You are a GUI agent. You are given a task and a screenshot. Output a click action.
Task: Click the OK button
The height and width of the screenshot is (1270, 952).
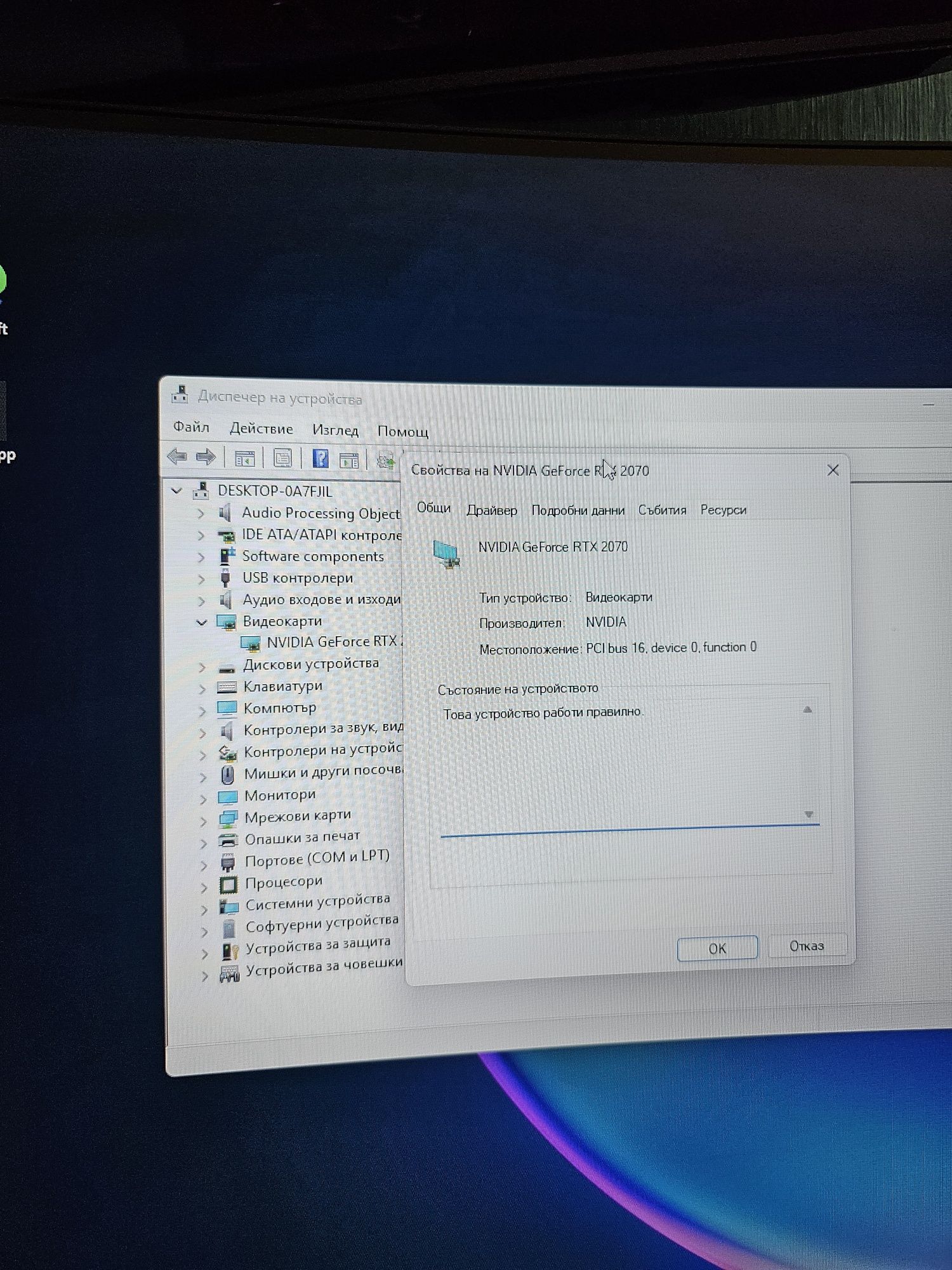717,948
